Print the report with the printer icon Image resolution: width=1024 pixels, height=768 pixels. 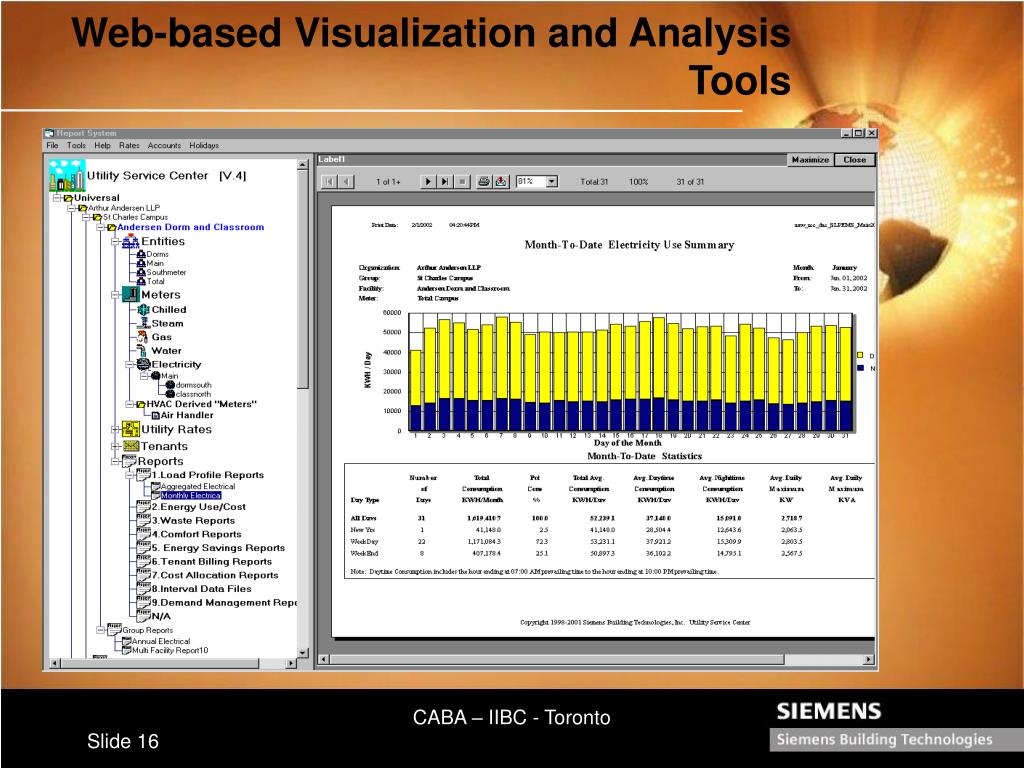[483, 182]
